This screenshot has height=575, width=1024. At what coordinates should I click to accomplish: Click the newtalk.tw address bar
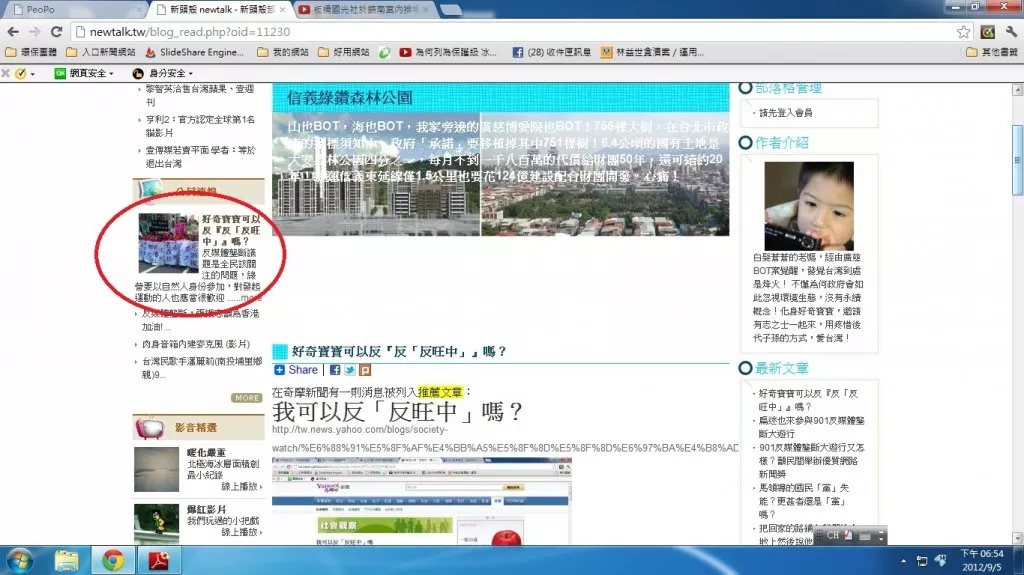coord(522,31)
